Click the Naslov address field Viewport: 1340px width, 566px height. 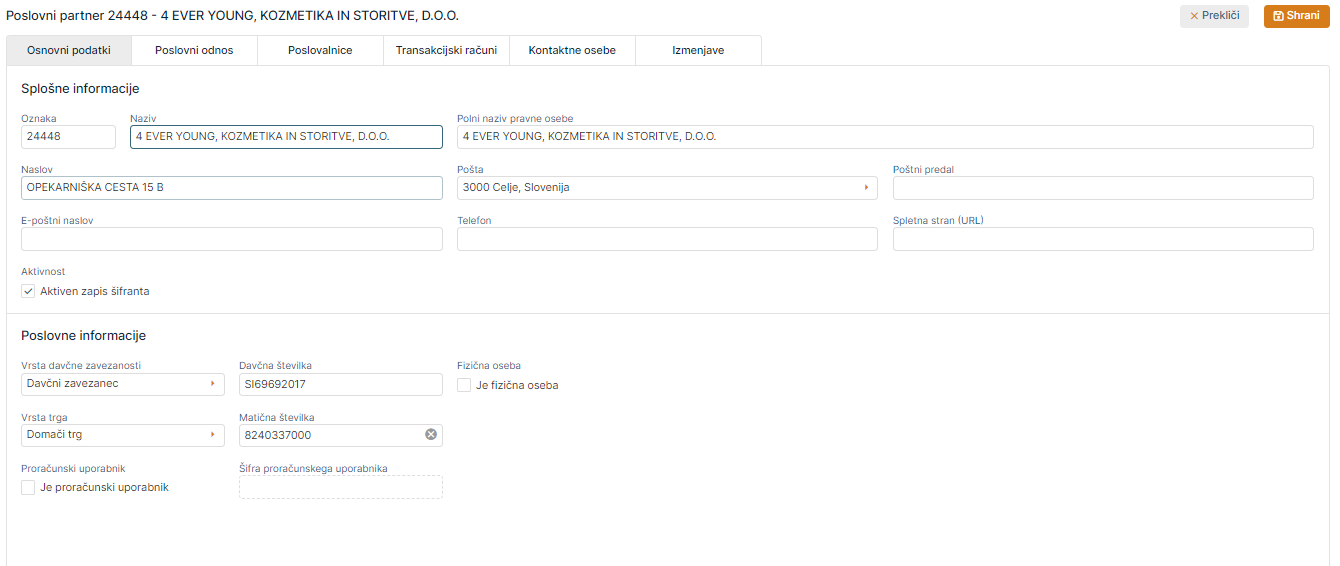[x=231, y=188]
